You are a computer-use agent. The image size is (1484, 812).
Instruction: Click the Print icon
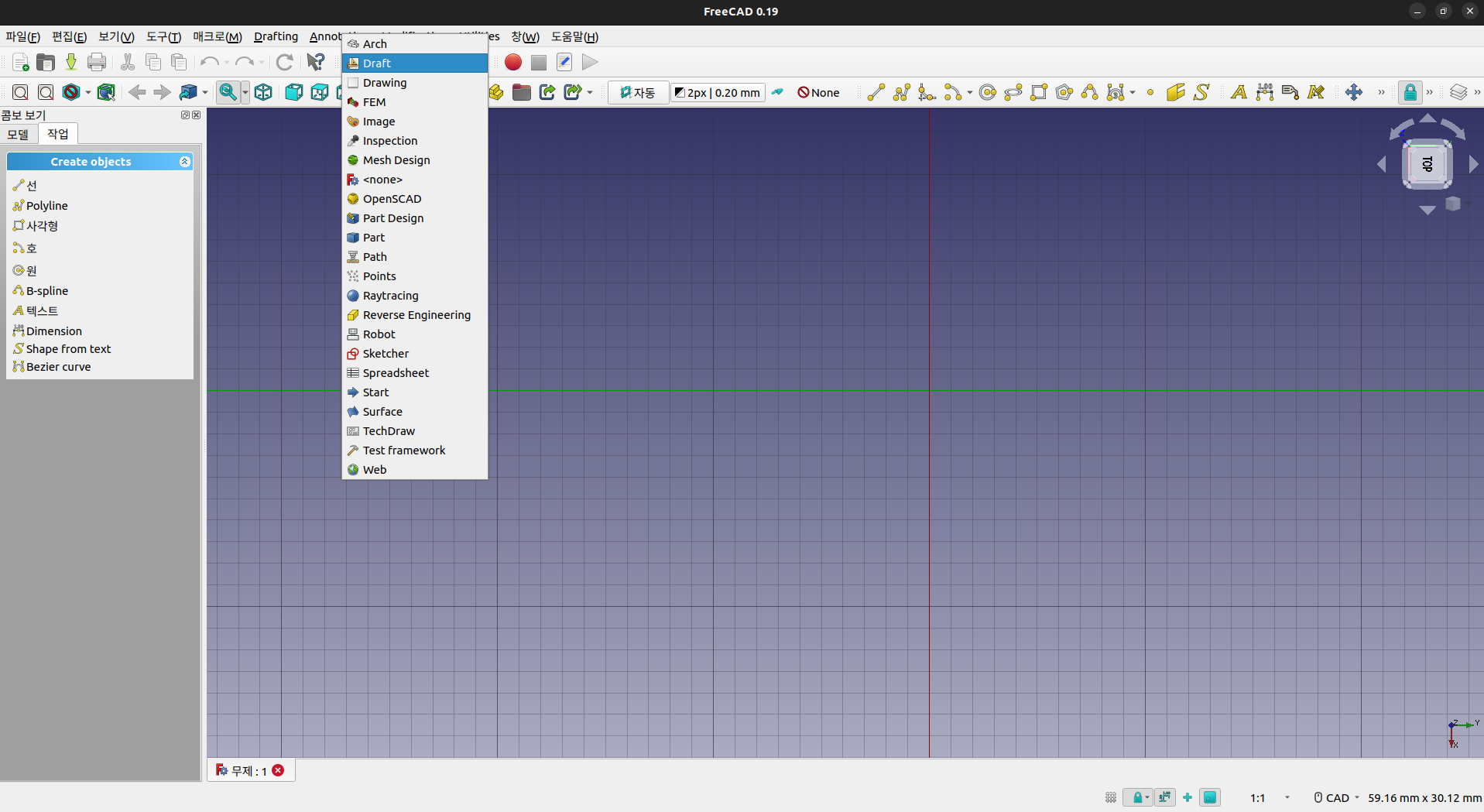click(97, 63)
